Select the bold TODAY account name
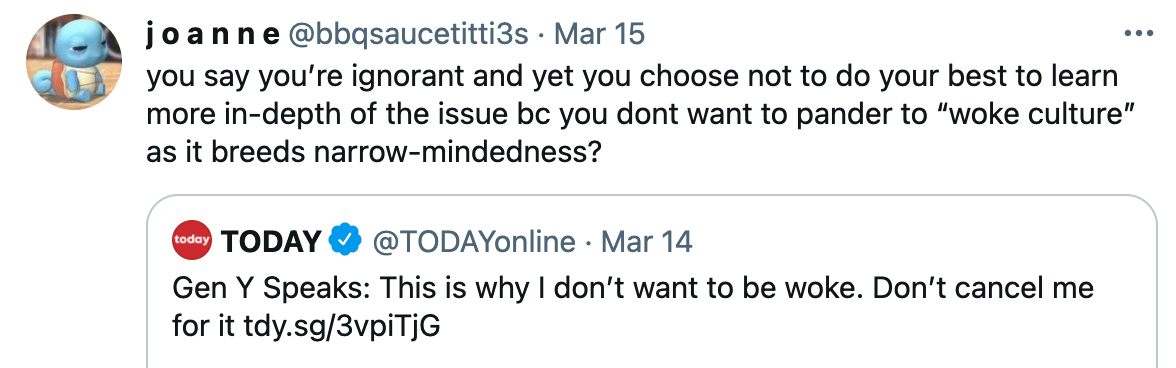The width and height of the screenshot is (1176, 368). click(x=272, y=241)
